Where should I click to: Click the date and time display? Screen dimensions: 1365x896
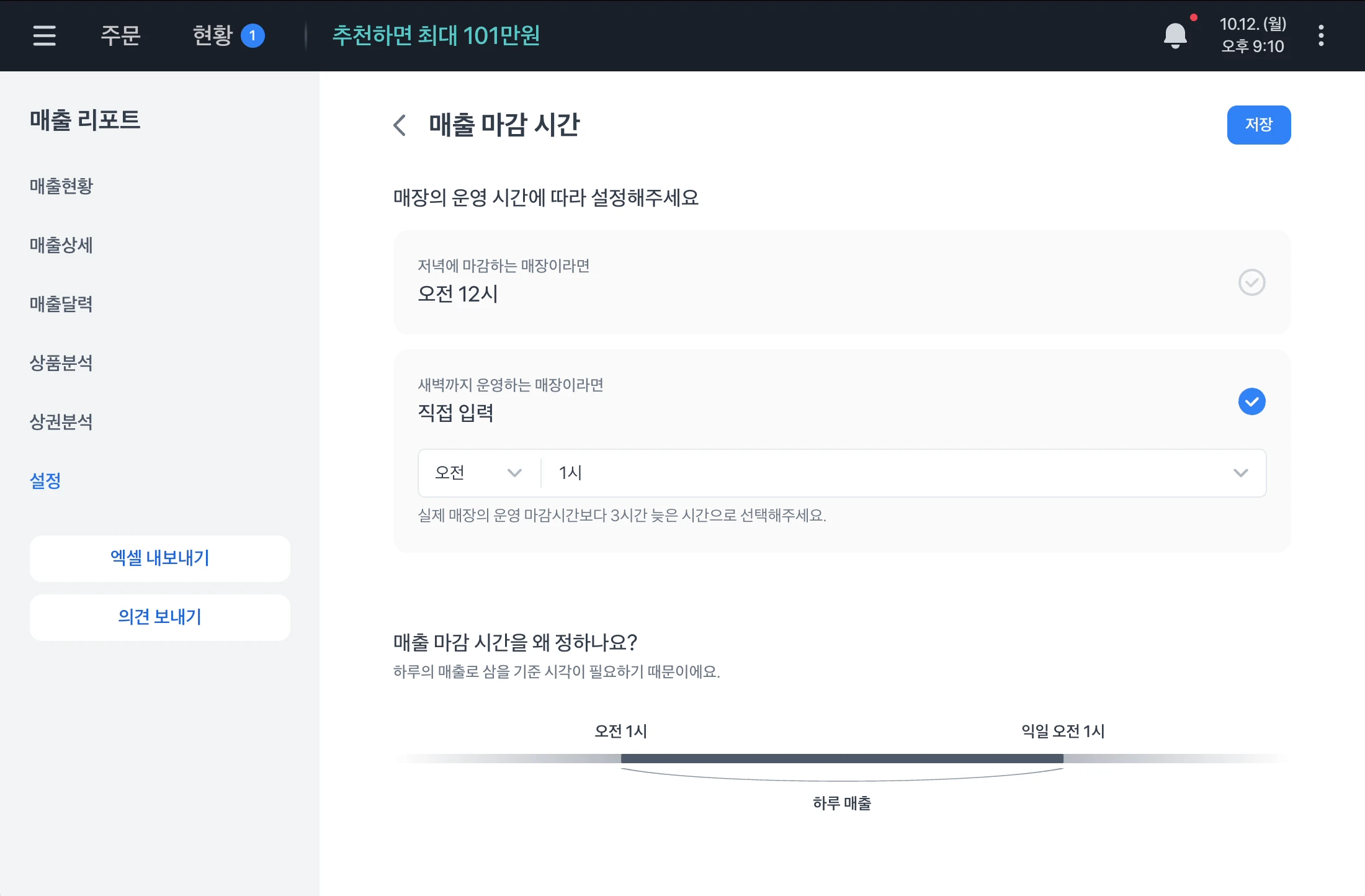1253,35
